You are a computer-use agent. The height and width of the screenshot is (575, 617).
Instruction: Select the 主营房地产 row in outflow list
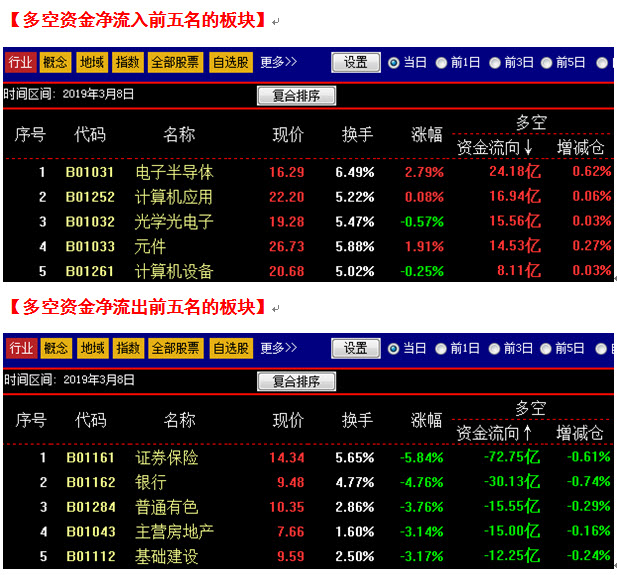coord(174,532)
